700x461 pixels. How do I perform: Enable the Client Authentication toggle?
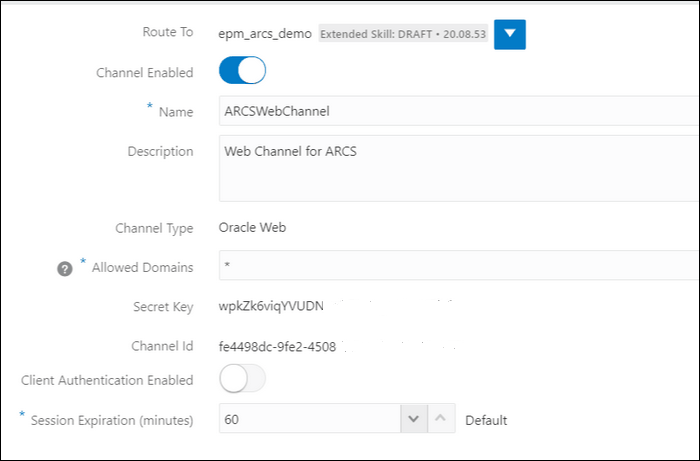[242, 379]
